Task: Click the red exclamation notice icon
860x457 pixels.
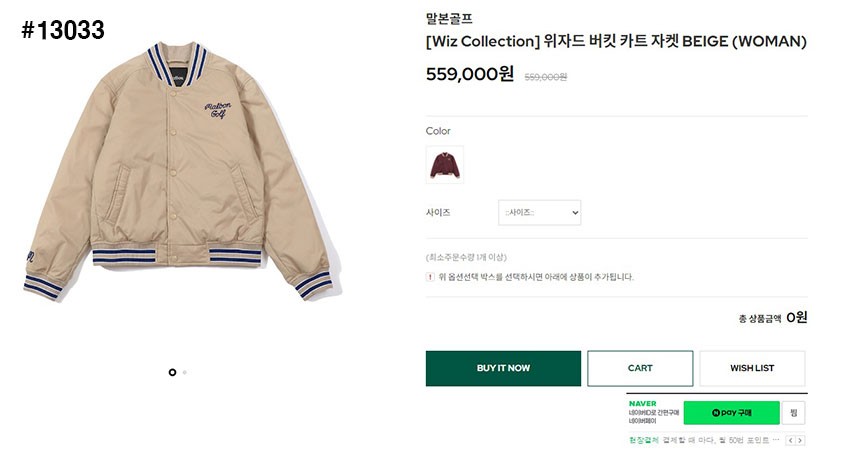Action: coord(430,277)
